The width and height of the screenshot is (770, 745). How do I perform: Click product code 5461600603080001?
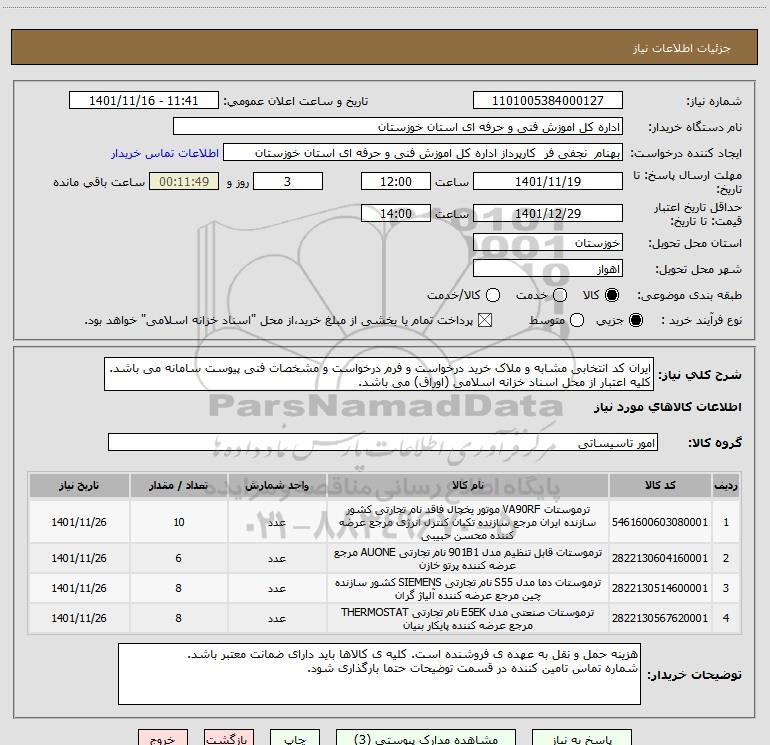660,522
